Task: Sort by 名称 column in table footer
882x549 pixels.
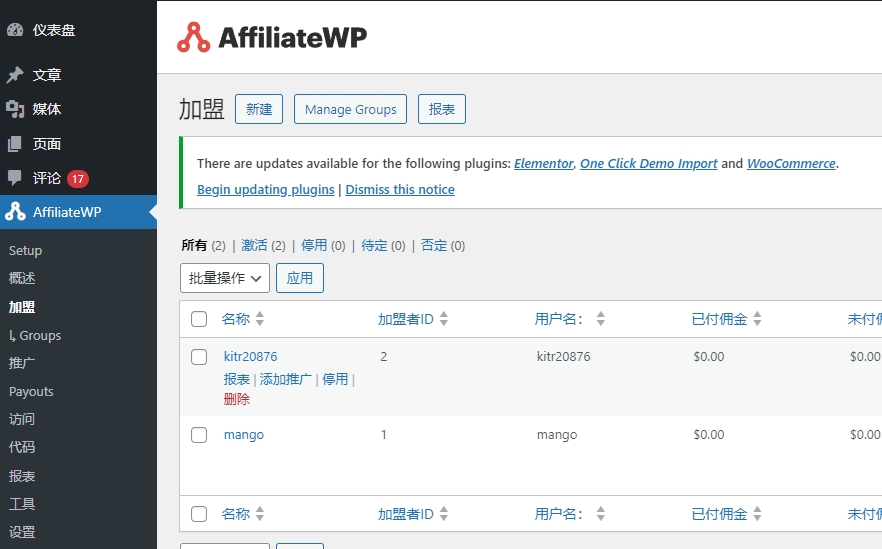Action: pos(260,514)
